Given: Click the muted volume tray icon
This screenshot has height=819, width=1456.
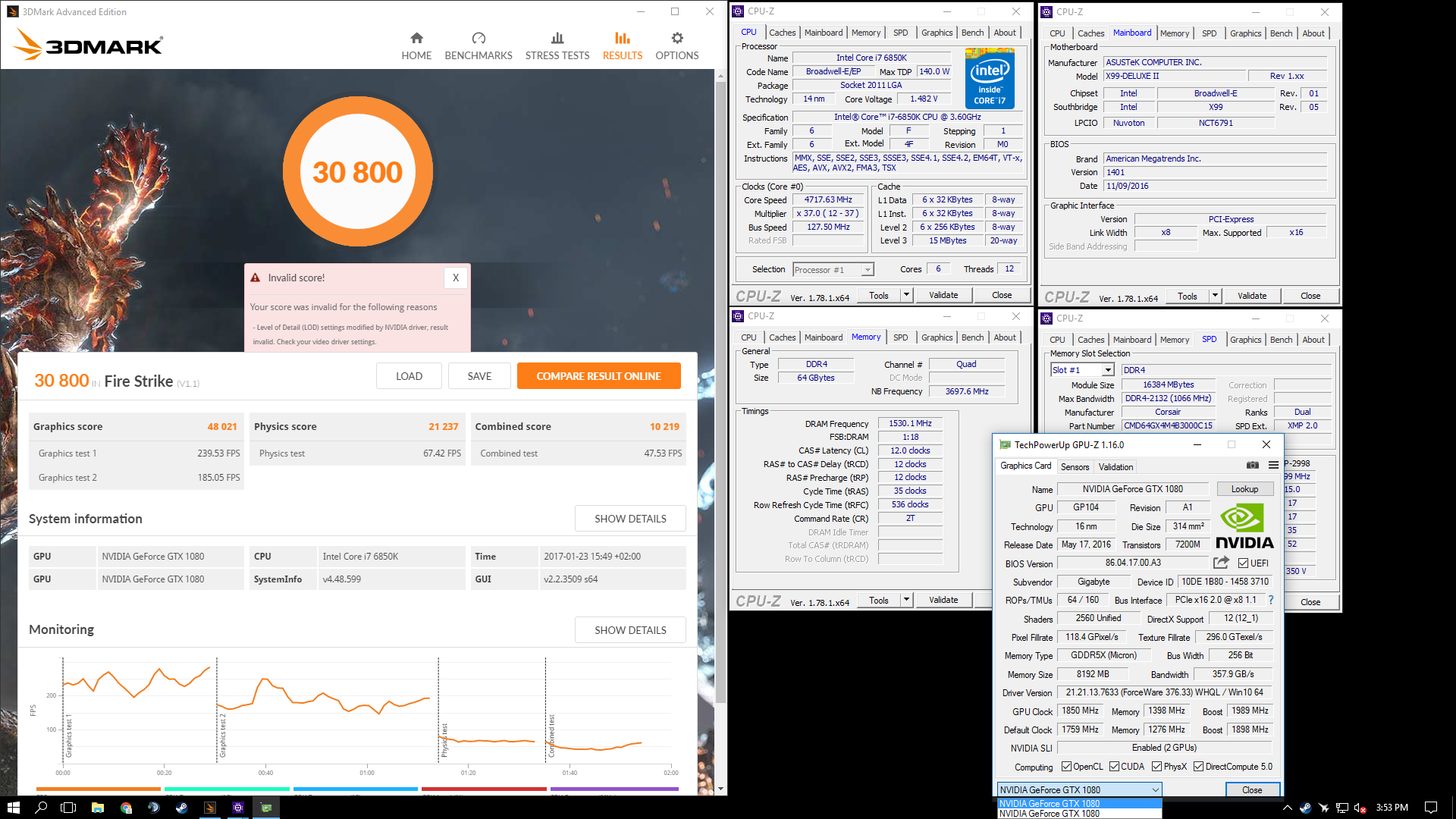Looking at the screenshot, I should 1360,808.
